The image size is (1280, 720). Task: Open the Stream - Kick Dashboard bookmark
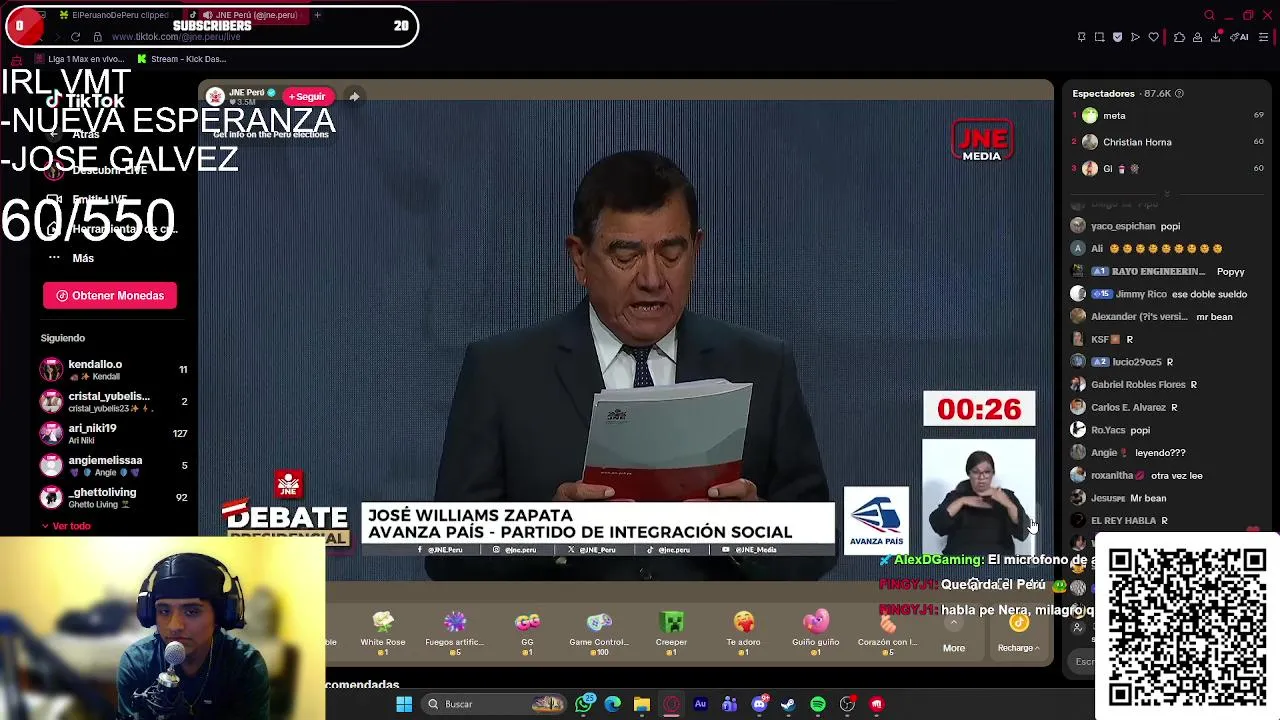point(182,59)
